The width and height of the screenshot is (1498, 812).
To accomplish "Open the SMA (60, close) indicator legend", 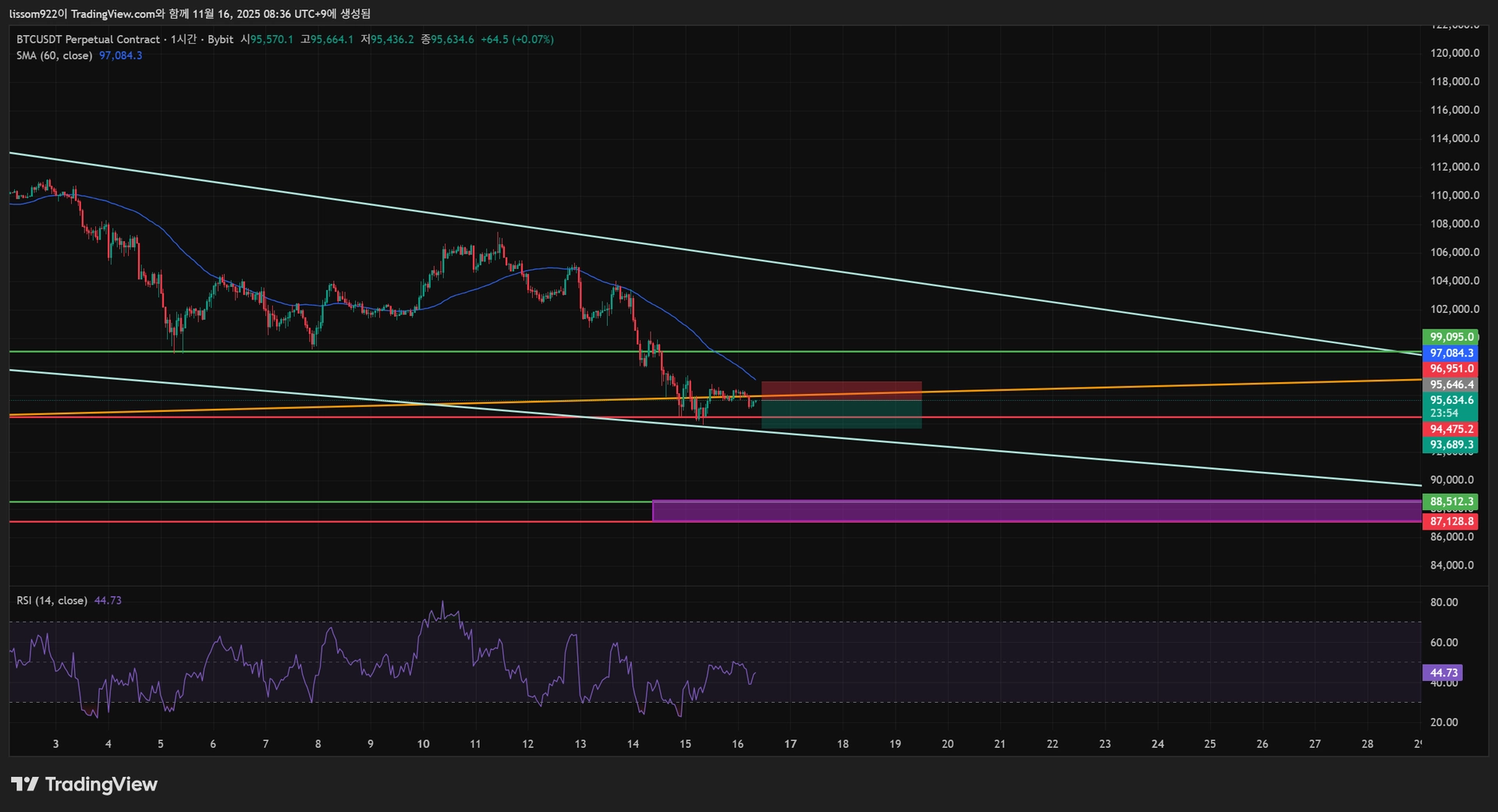I will tap(55, 55).
